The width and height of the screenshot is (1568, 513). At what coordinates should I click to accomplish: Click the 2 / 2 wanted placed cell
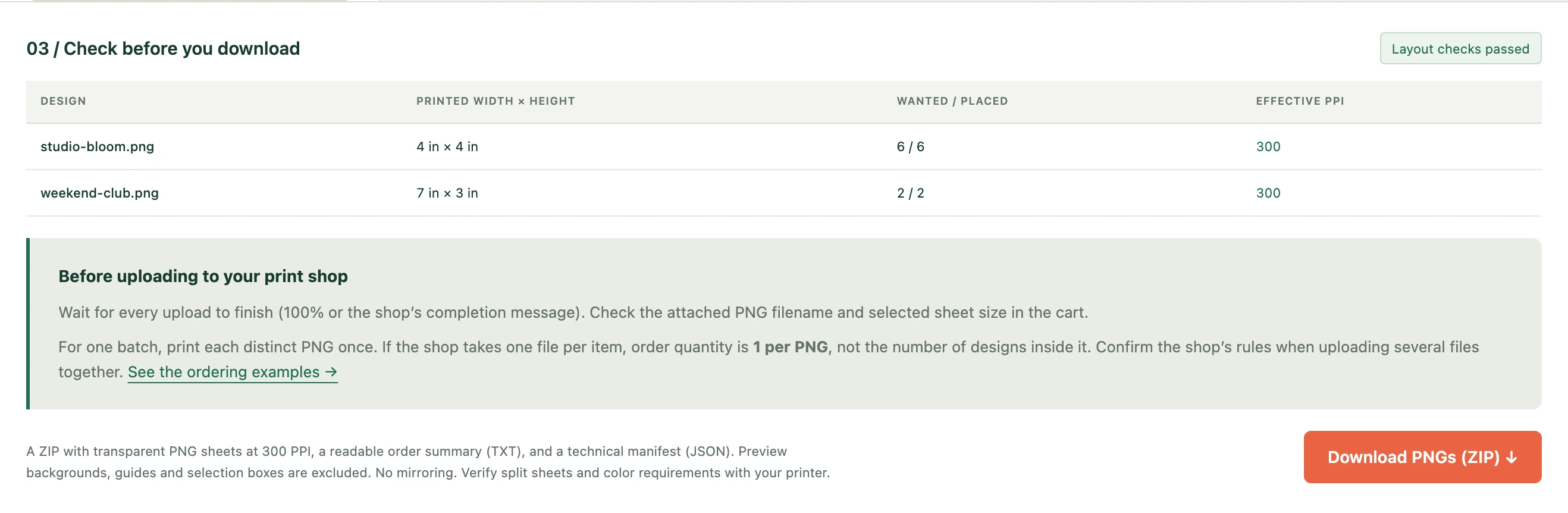[x=910, y=193]
